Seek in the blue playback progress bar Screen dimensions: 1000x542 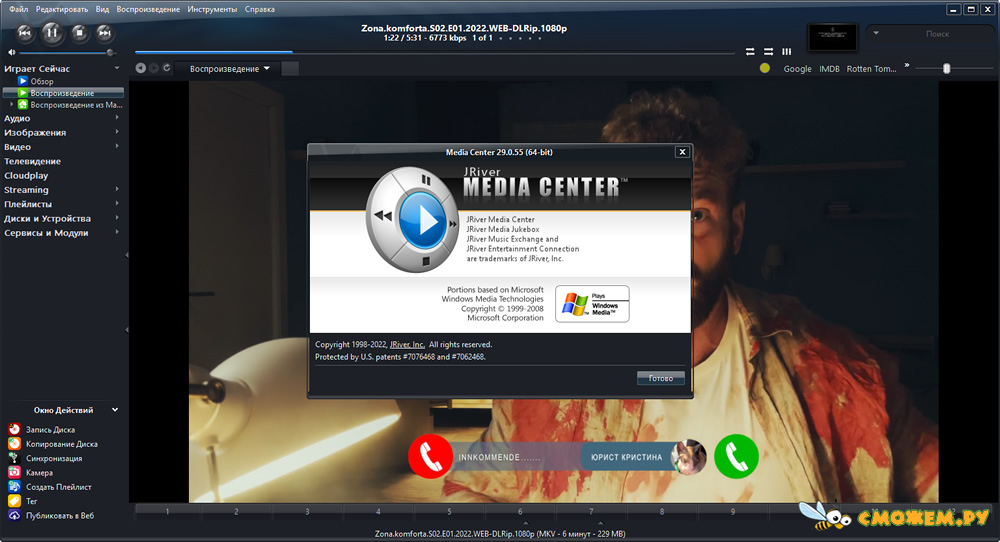[435, 52]
